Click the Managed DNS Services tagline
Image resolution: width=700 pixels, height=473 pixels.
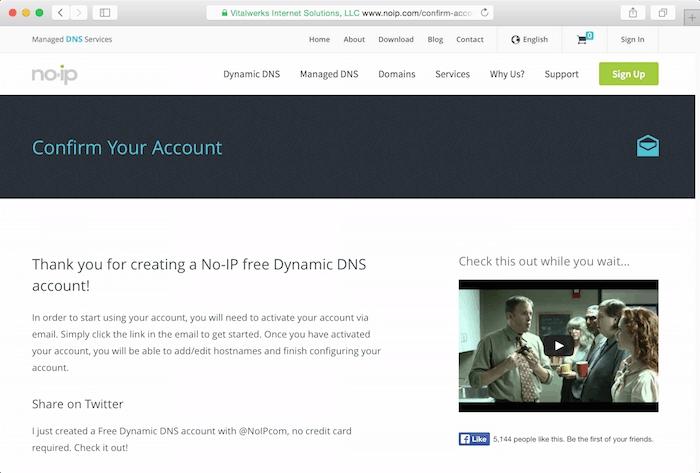click(72, 39)
